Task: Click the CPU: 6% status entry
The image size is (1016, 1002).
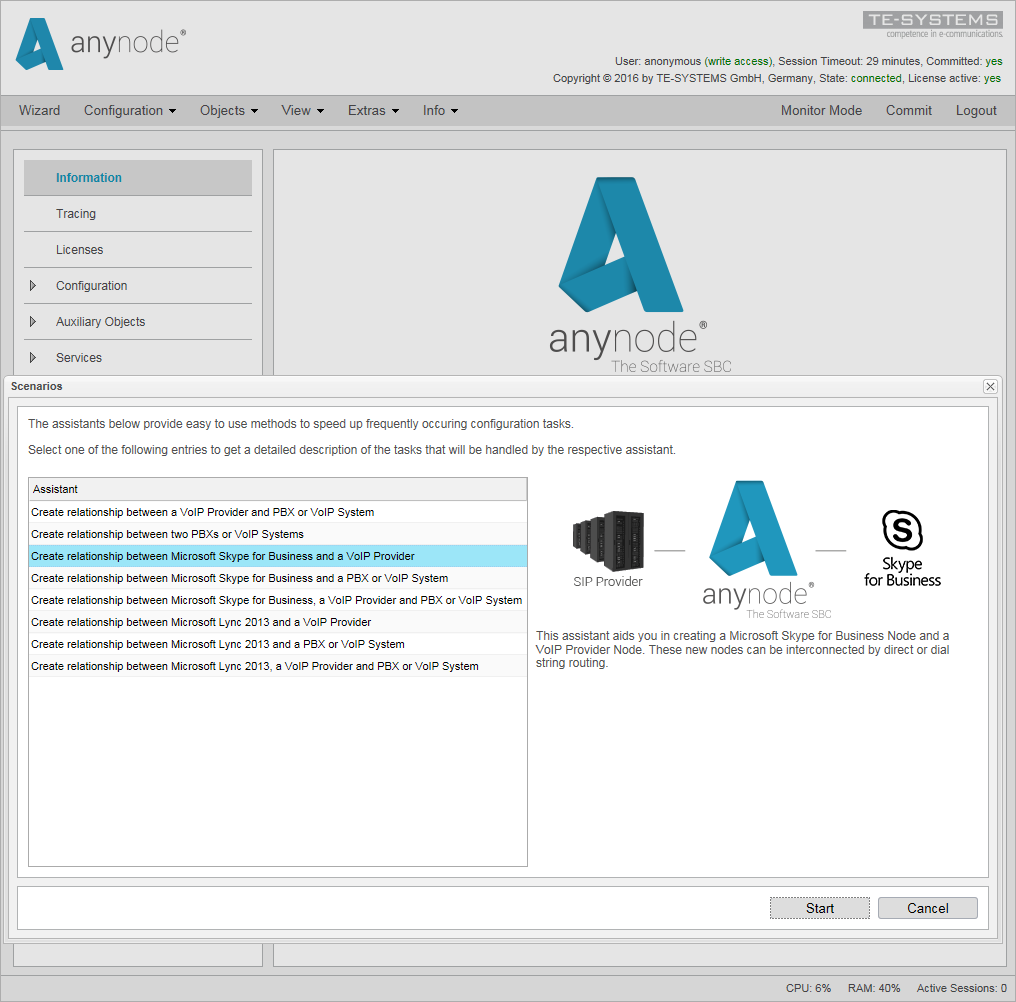Action: [808, 988]
